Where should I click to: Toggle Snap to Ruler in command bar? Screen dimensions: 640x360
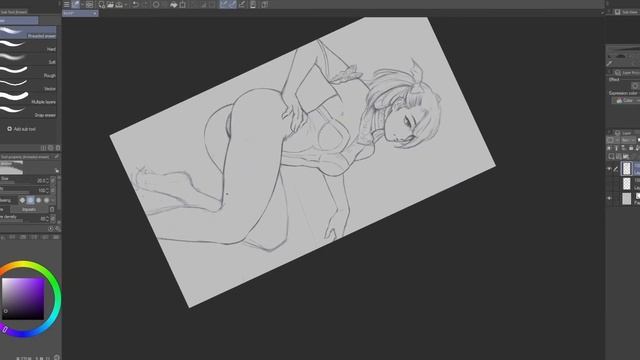point(224,5)
